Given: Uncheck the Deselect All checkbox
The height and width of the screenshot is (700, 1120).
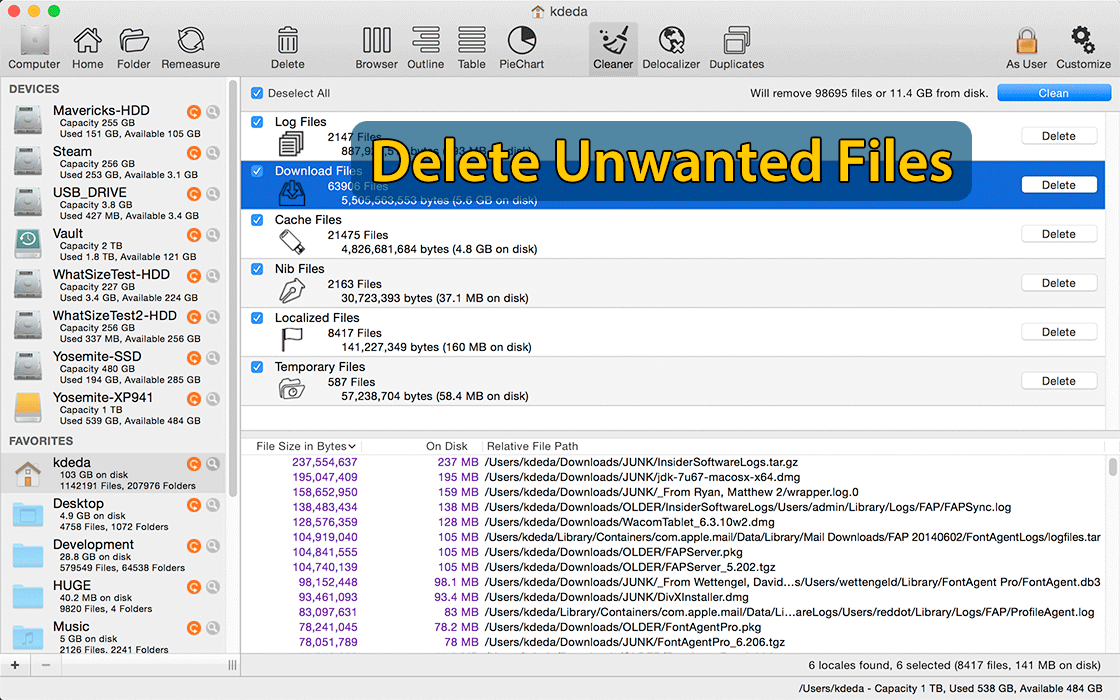Looking at the screenshot, I should 257,93.
